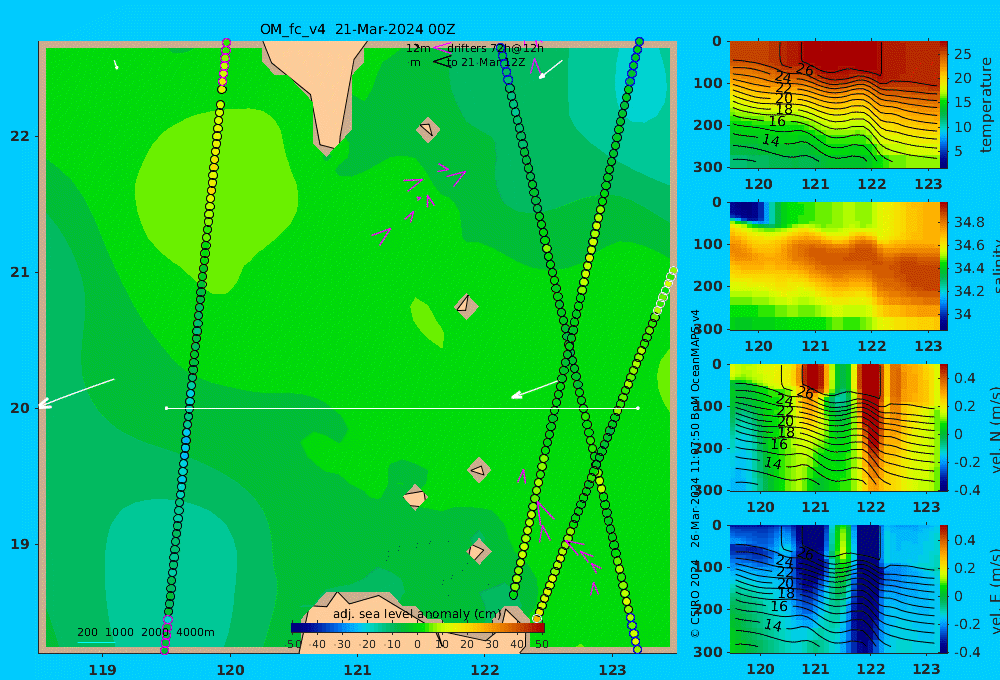The image size is (1000, 680).
Task: Click latitude label 21 on the map axis
Action: pyautogui.click(x=20, y=272)
